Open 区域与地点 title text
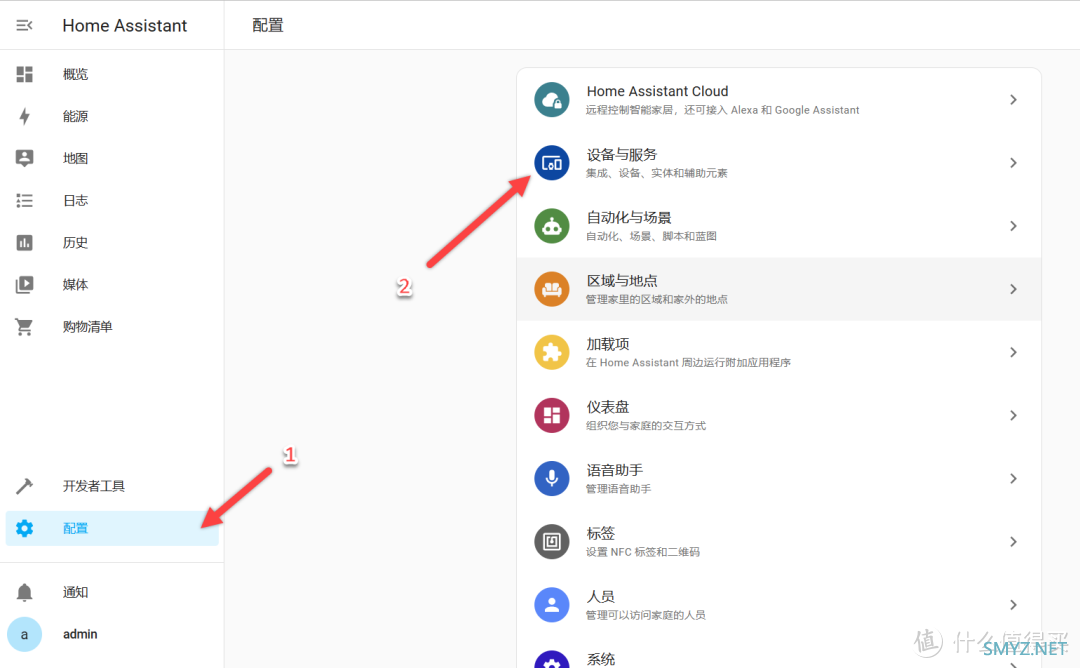1080x668 pixels. pos(621,280)
